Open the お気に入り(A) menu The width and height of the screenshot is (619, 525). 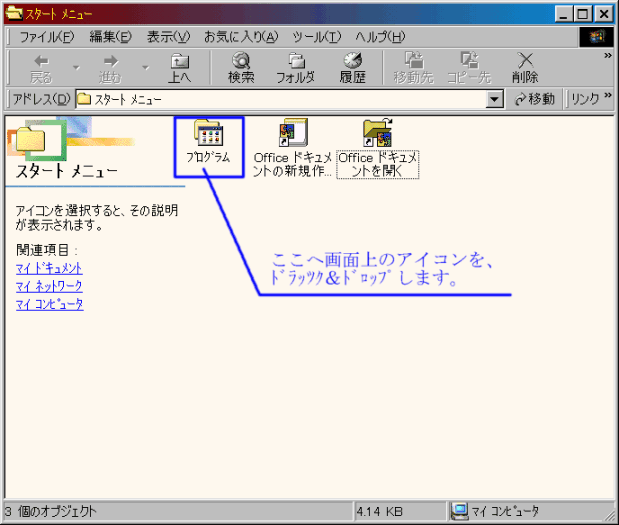point(240,37)
